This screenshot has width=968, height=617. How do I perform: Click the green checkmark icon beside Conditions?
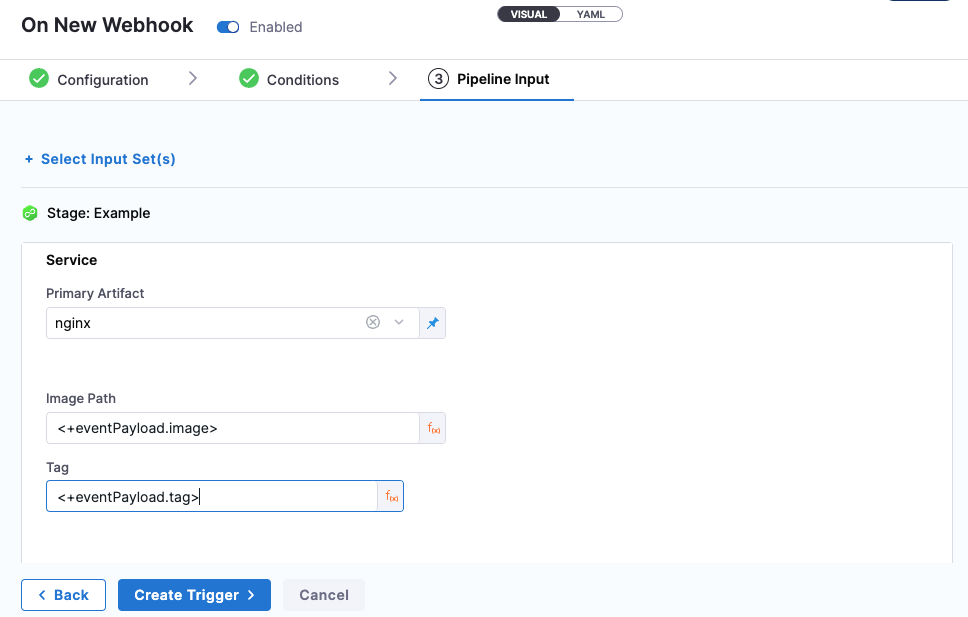tap(249, 79)
